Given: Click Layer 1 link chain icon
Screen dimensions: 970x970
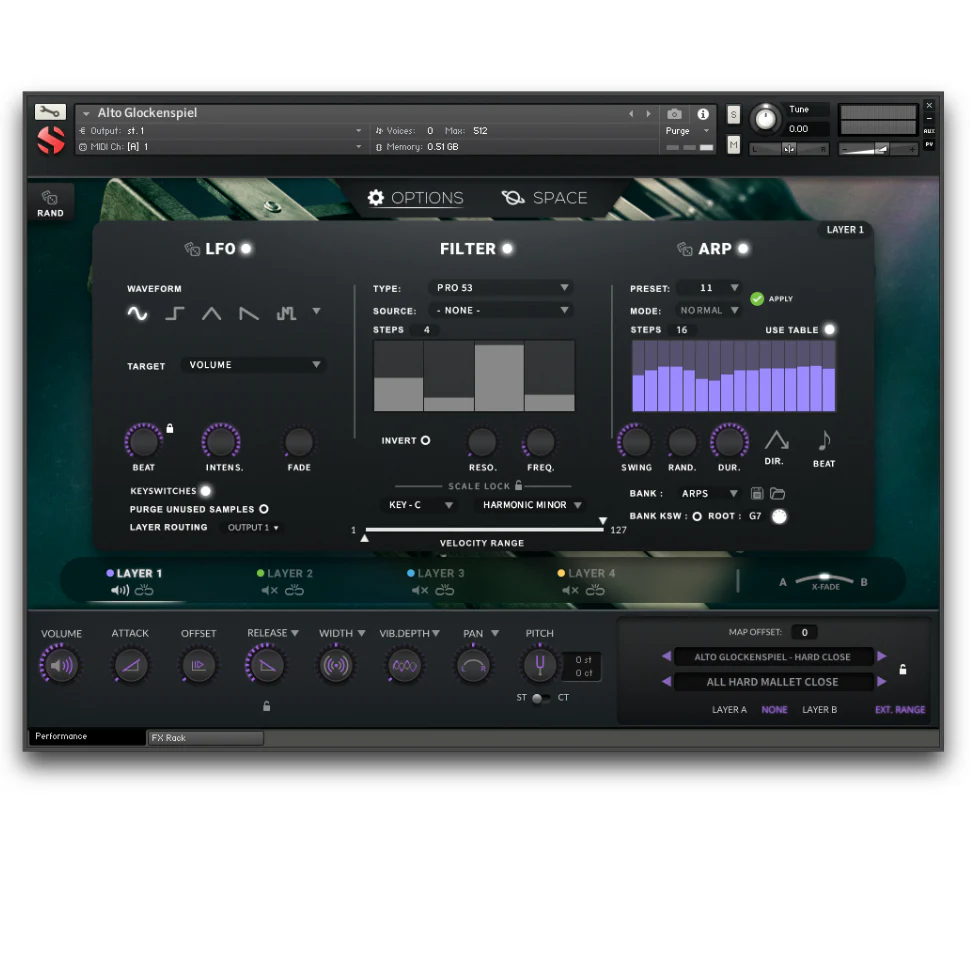Looking at the screenshot, I should (144, 590).
